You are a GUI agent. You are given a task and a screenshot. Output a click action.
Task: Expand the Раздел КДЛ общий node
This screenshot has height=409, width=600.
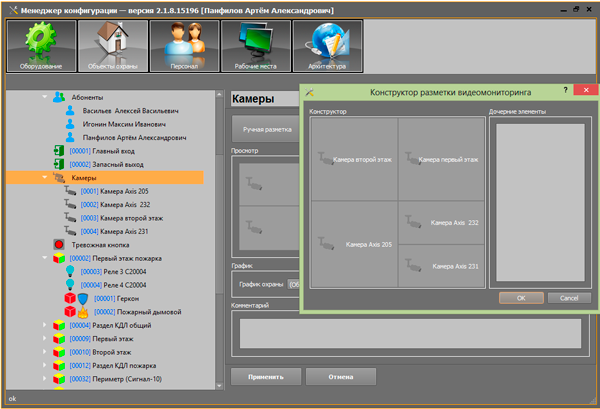tap(44, 326)
